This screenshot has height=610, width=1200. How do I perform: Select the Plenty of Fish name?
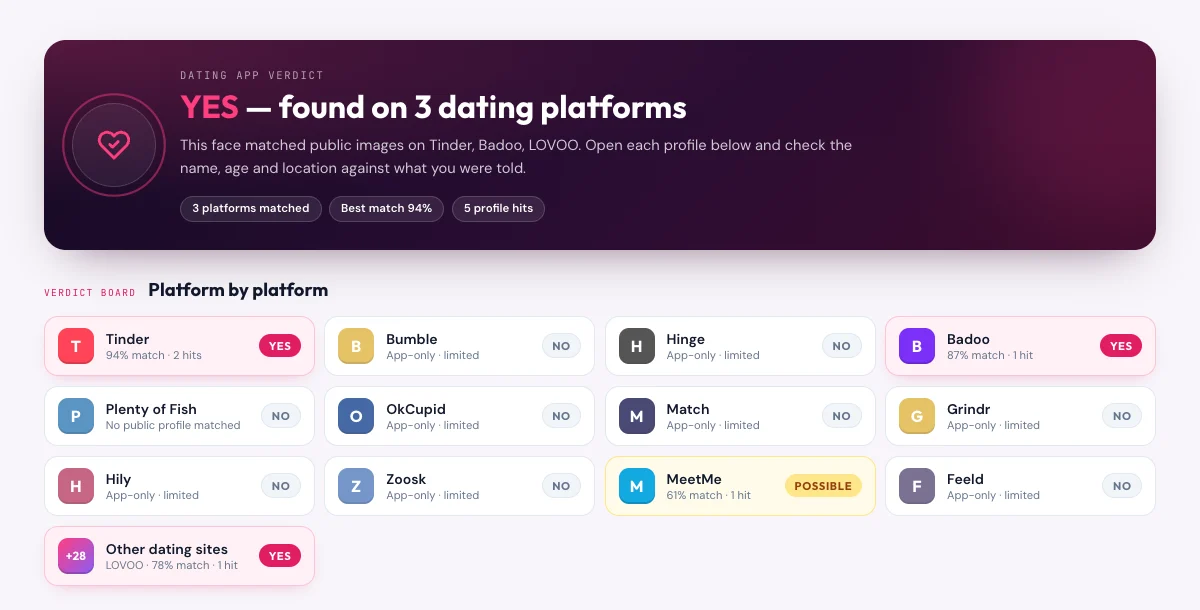pyautogui.click(x=151, y=409)
